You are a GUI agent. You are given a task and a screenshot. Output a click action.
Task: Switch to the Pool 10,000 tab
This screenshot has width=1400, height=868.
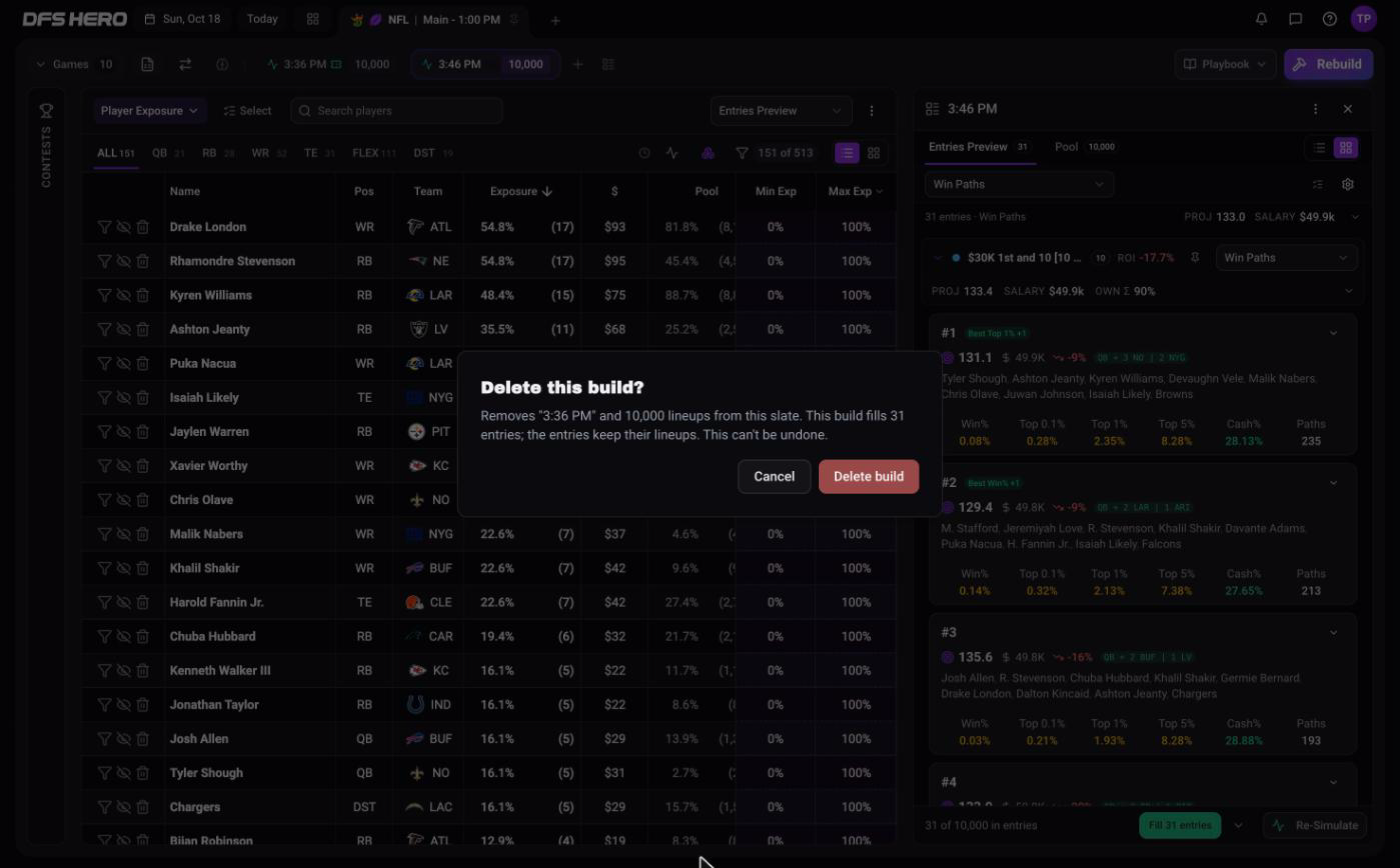pos(1085,147)
